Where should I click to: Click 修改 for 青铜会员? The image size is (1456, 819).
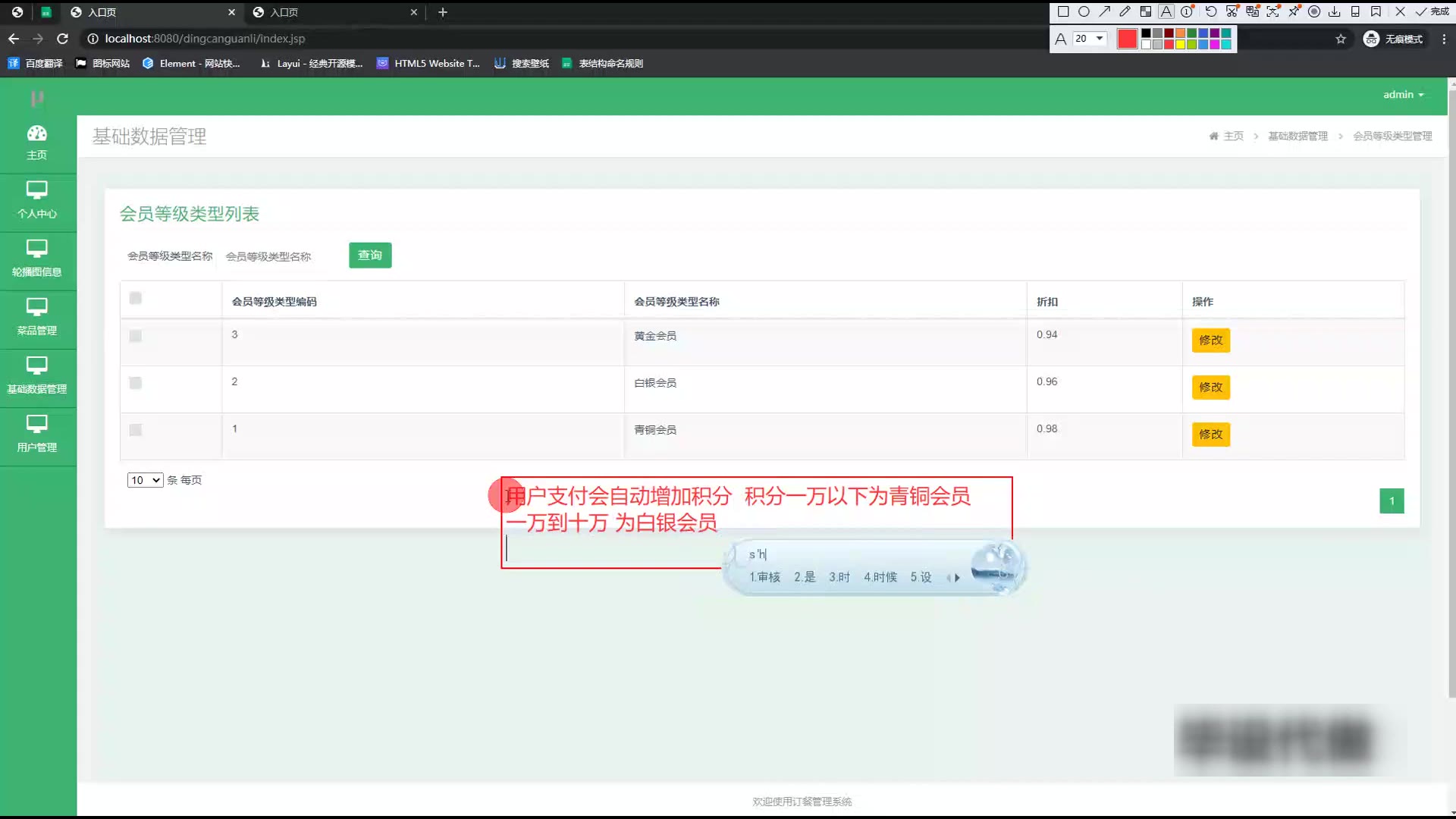(x=1210, y=435)
